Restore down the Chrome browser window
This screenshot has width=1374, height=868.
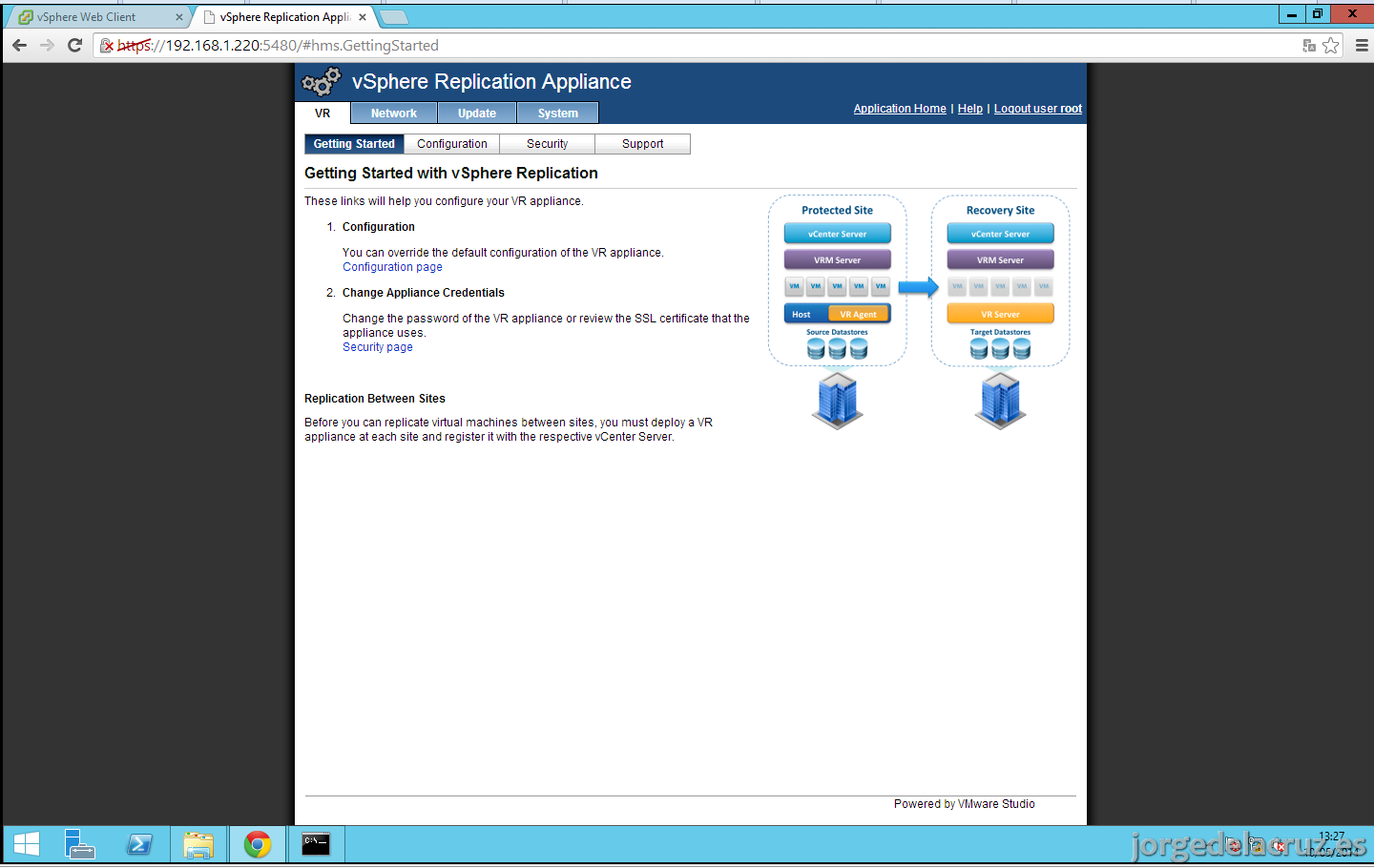[x=1317, y=14]
